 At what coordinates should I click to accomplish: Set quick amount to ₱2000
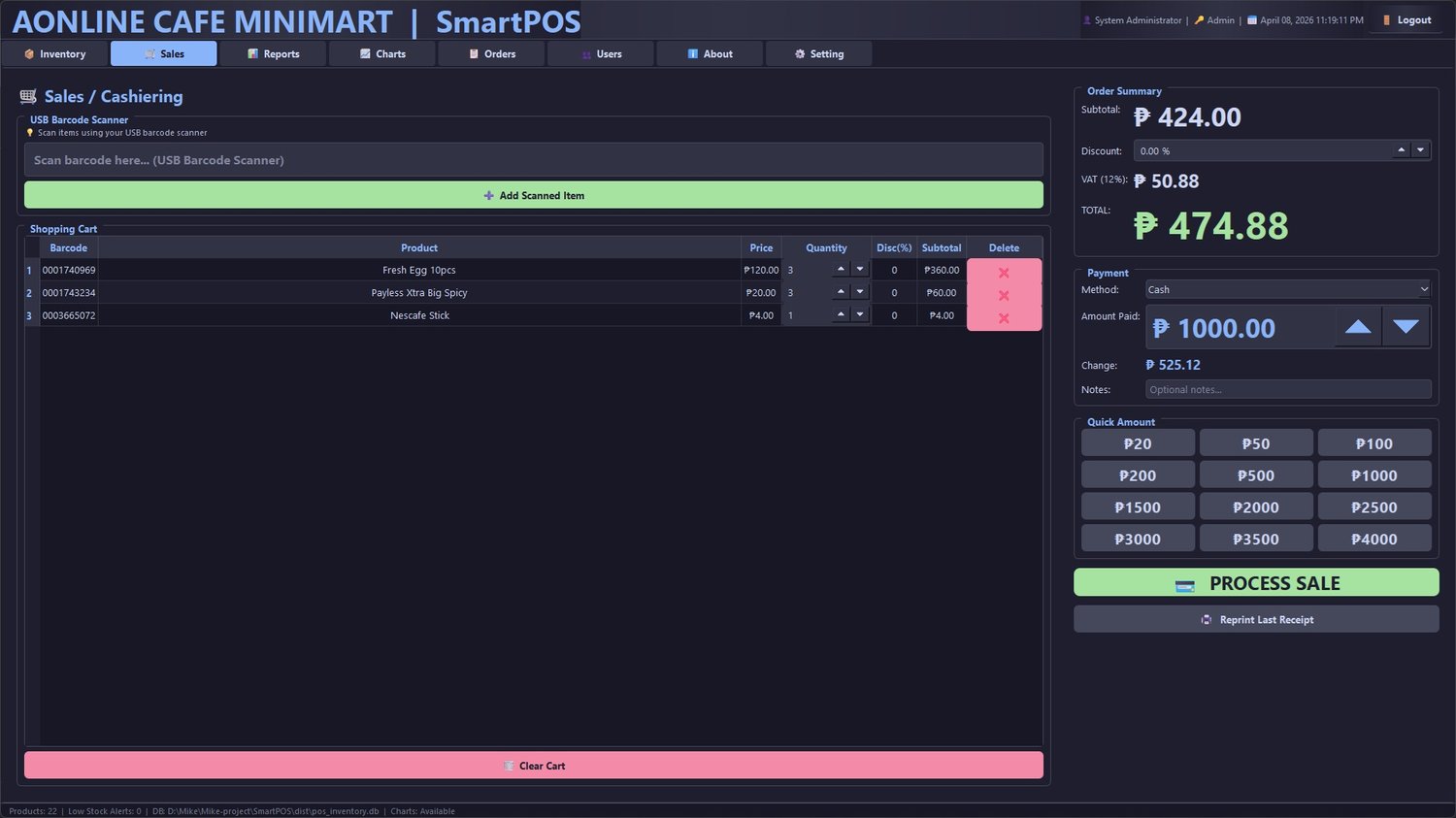point(1256,507)
